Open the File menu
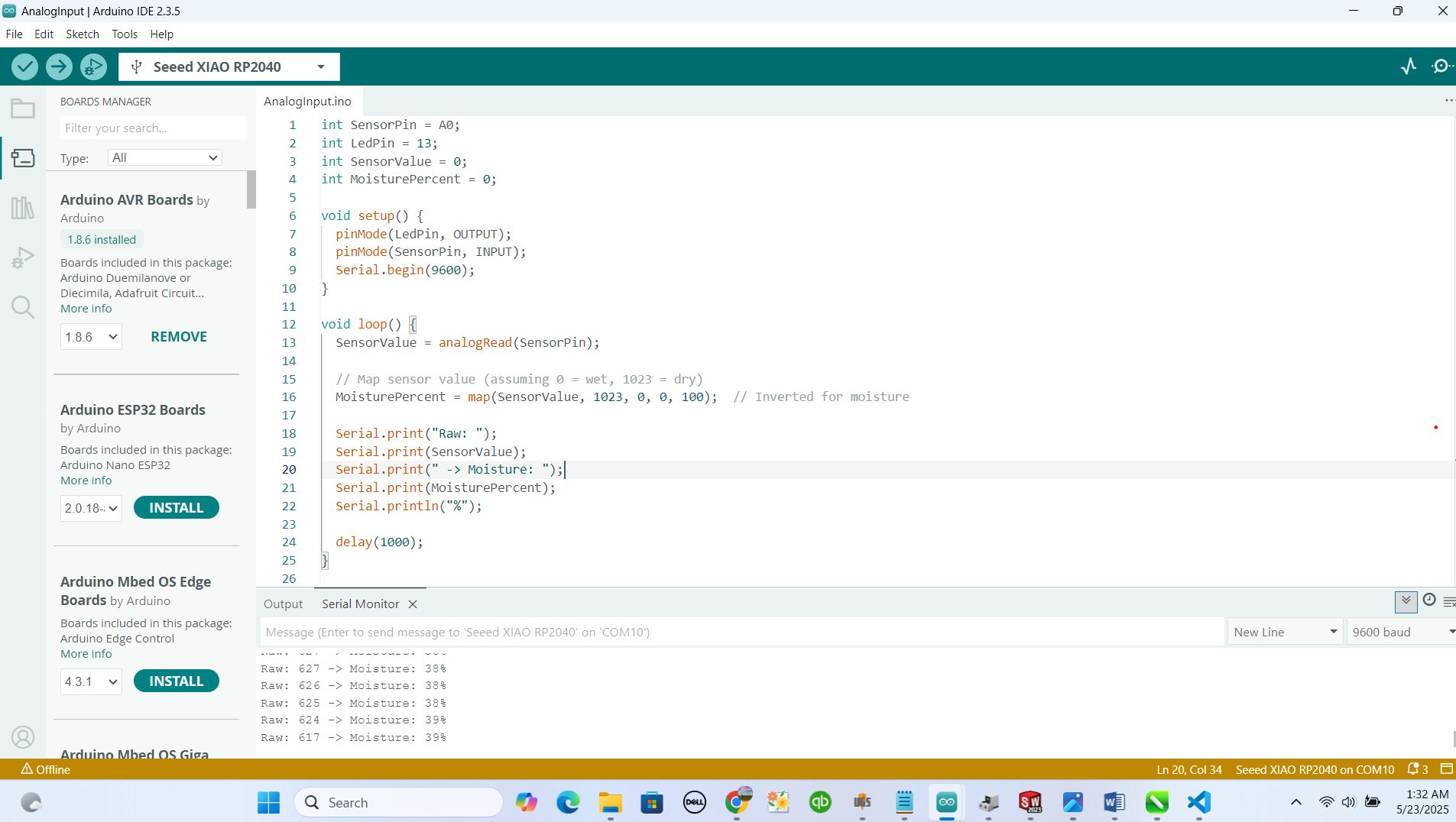This screenshot has width=1456, height=822. pos(14,34)
